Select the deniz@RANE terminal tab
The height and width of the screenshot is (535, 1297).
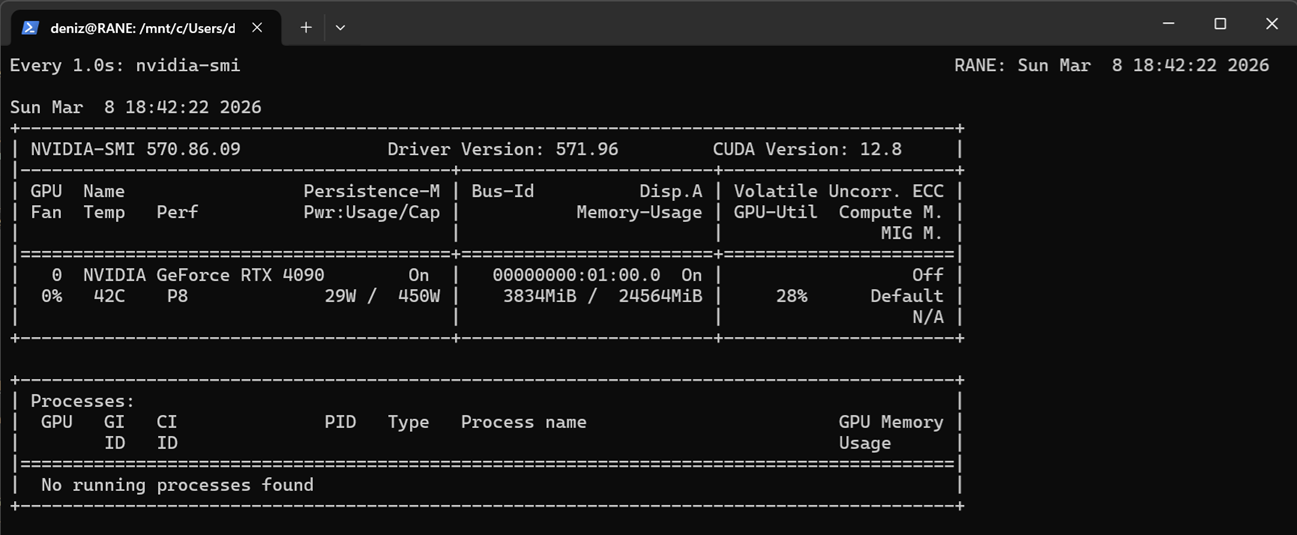tap(142, 27)
